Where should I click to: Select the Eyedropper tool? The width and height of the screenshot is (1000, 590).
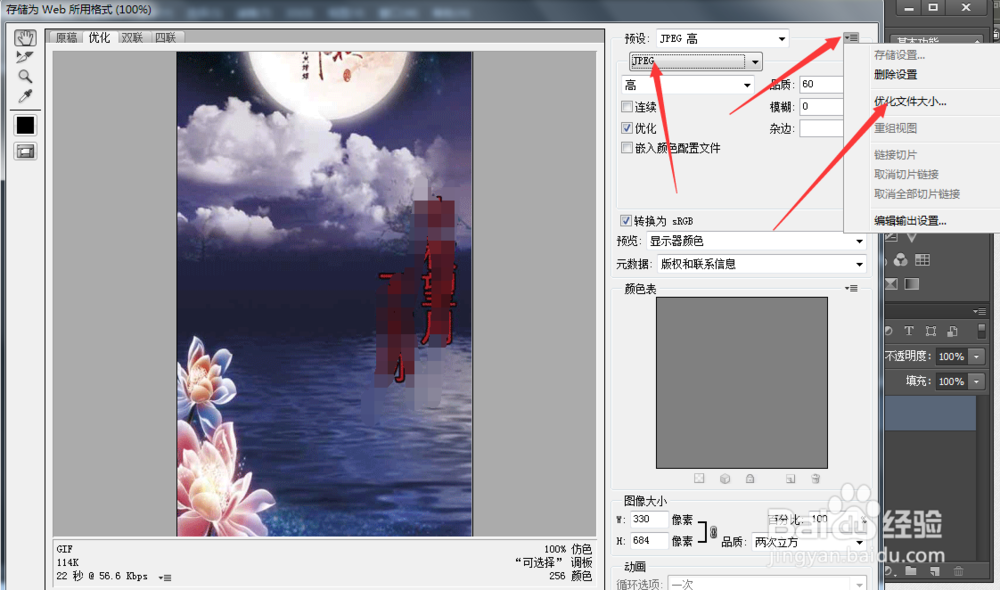point(24,96)
